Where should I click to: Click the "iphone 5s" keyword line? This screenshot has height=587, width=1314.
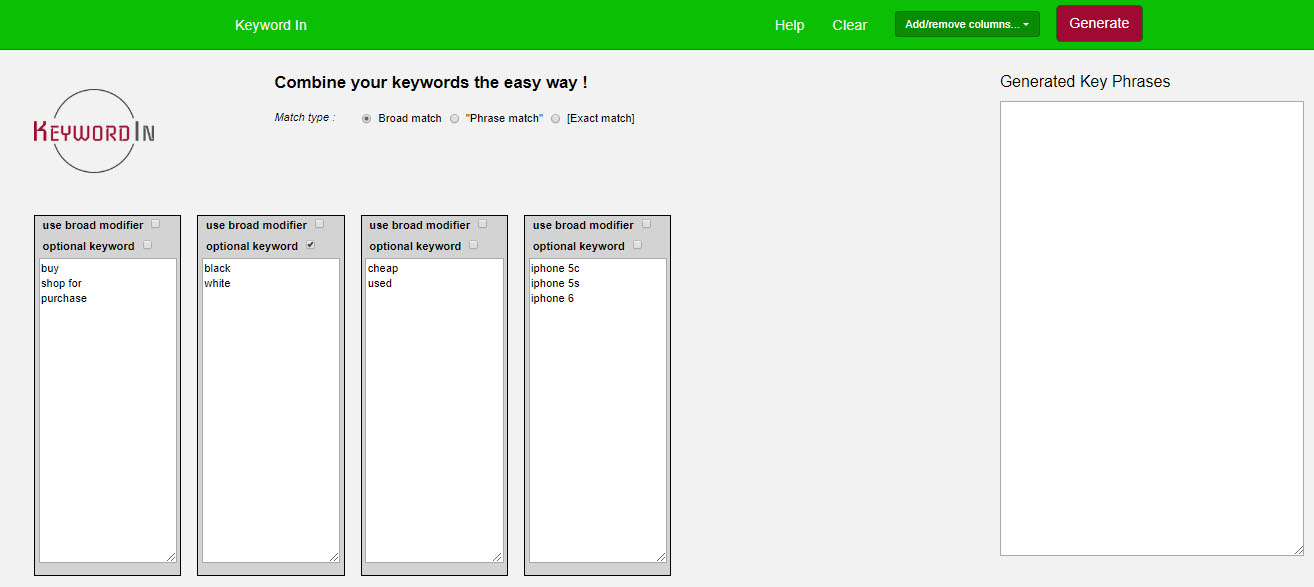pos(555,284)
